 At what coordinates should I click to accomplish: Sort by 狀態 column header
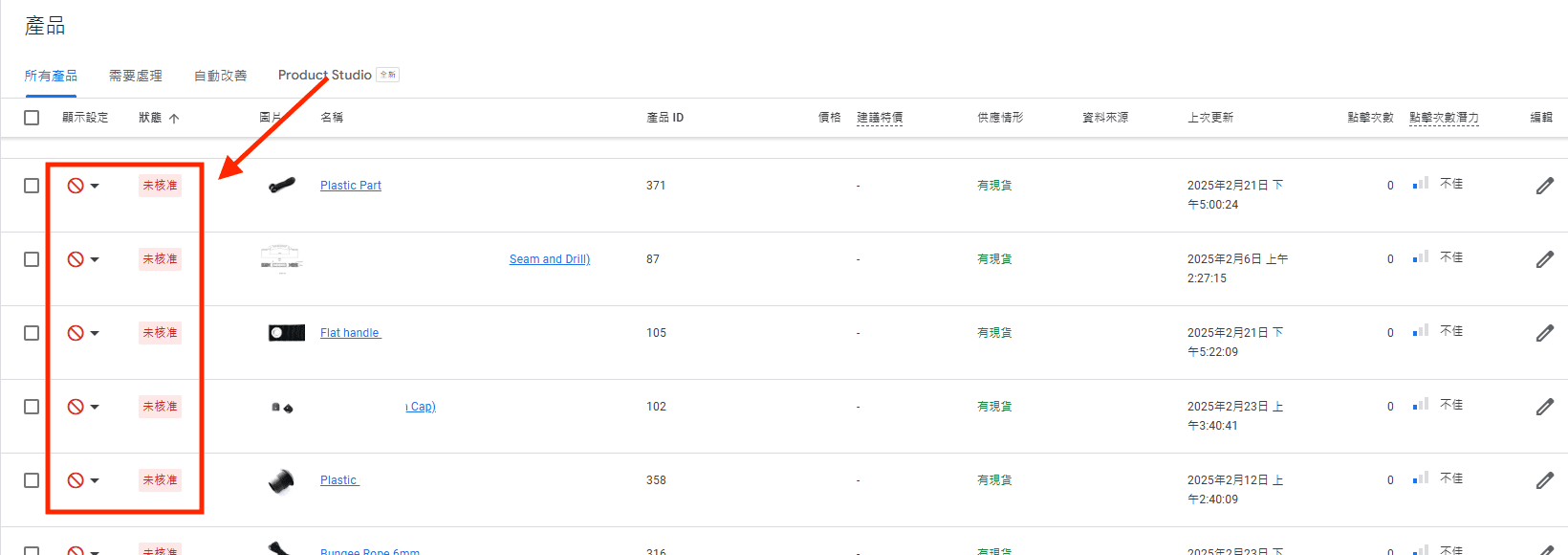click(x=150, y=118)
